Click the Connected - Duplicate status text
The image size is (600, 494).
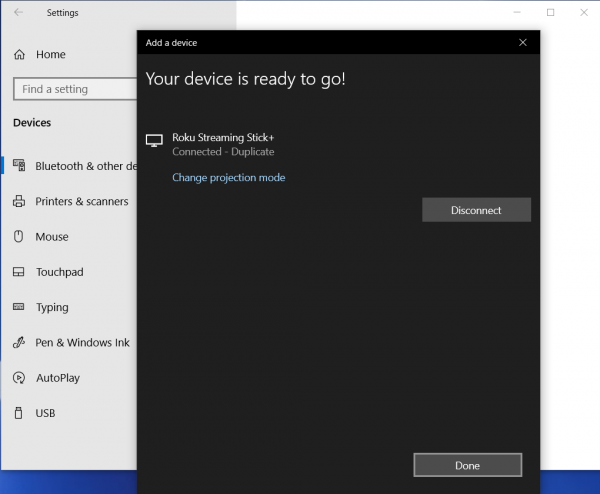(223, 152)
